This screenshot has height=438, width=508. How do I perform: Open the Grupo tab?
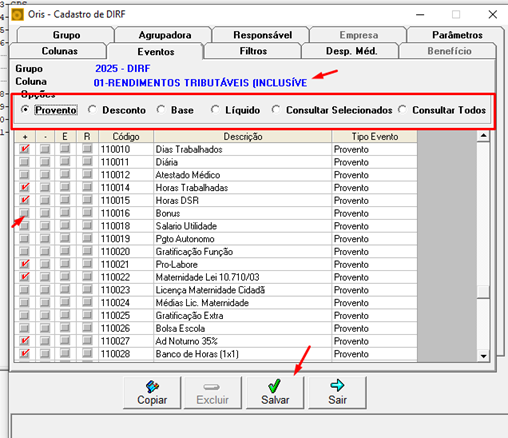(66, 35)
